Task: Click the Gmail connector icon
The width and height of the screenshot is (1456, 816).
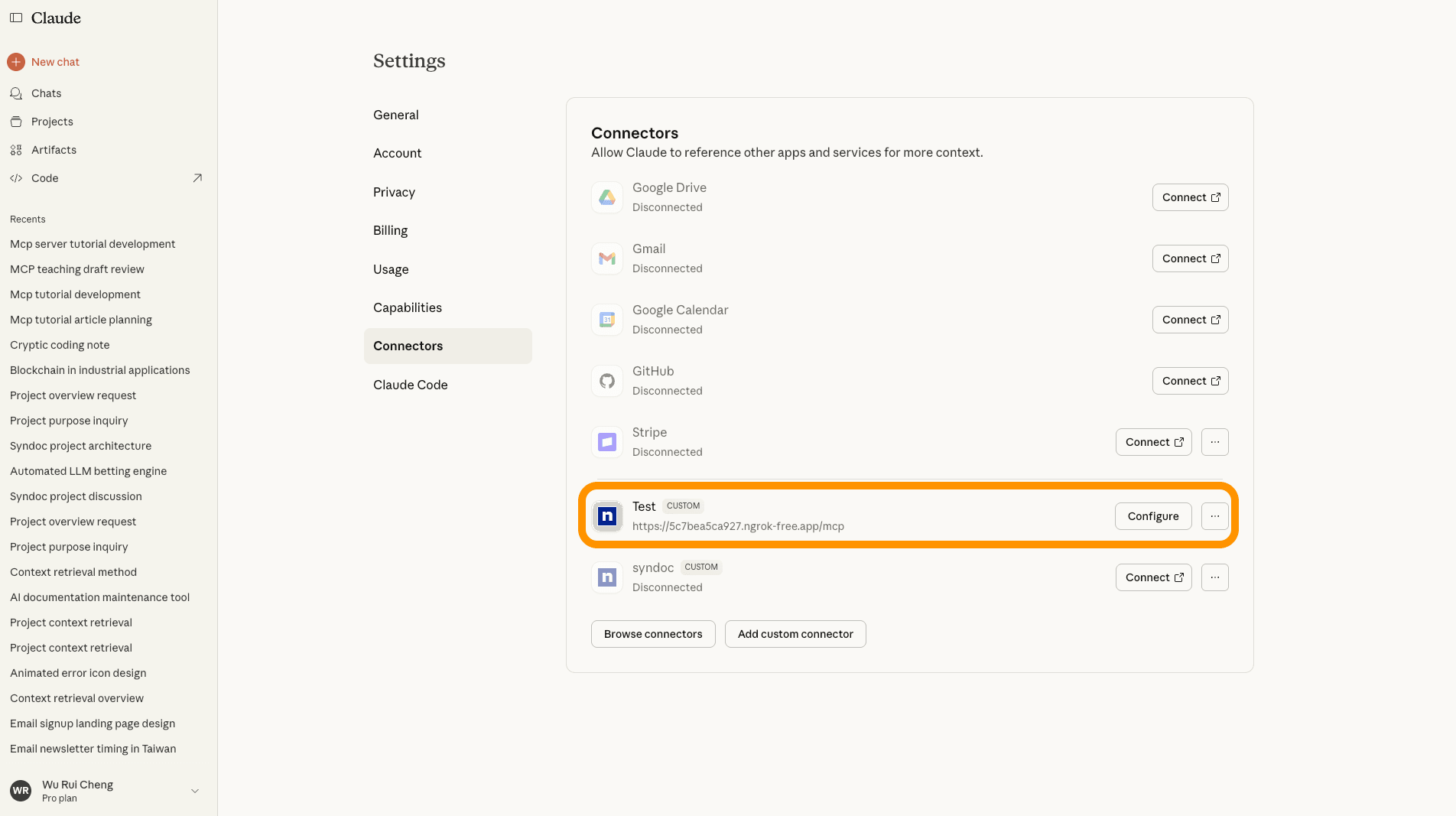Action: [607, 258]
